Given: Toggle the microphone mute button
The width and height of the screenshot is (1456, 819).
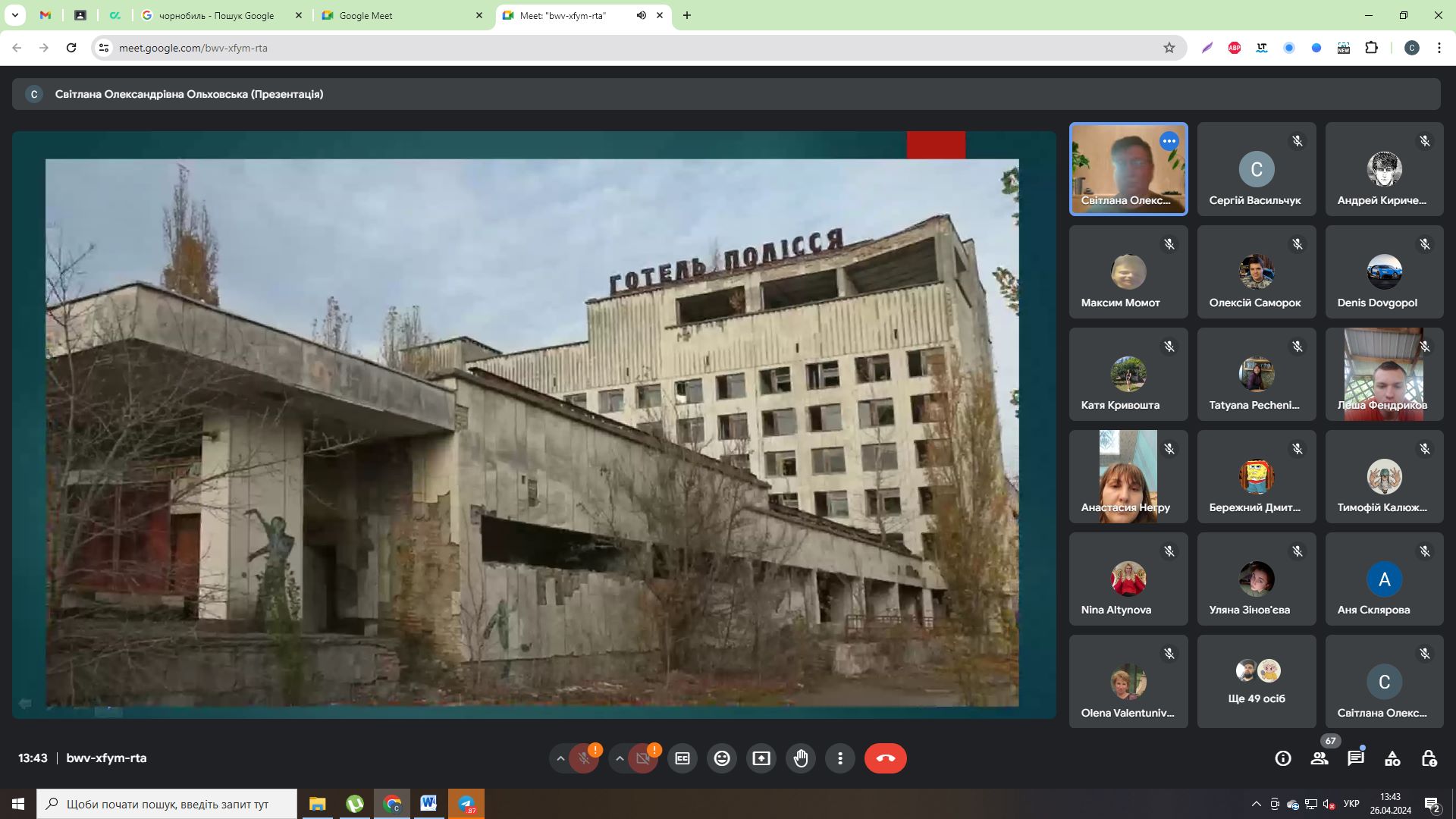Looking at the screenshot, I should tap(584, 758).
